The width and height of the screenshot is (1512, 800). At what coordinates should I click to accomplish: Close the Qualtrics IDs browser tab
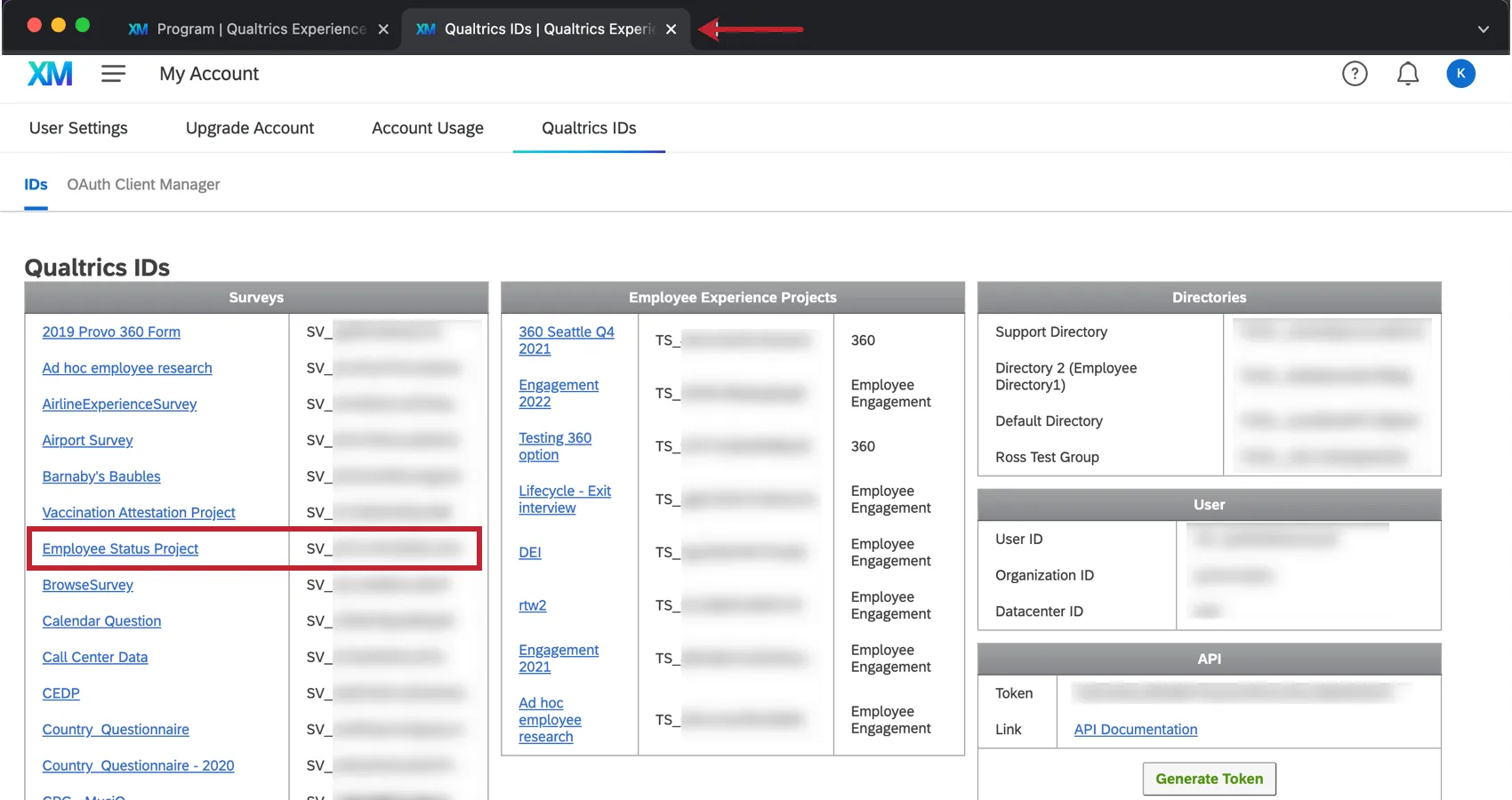tap(671, 28)
